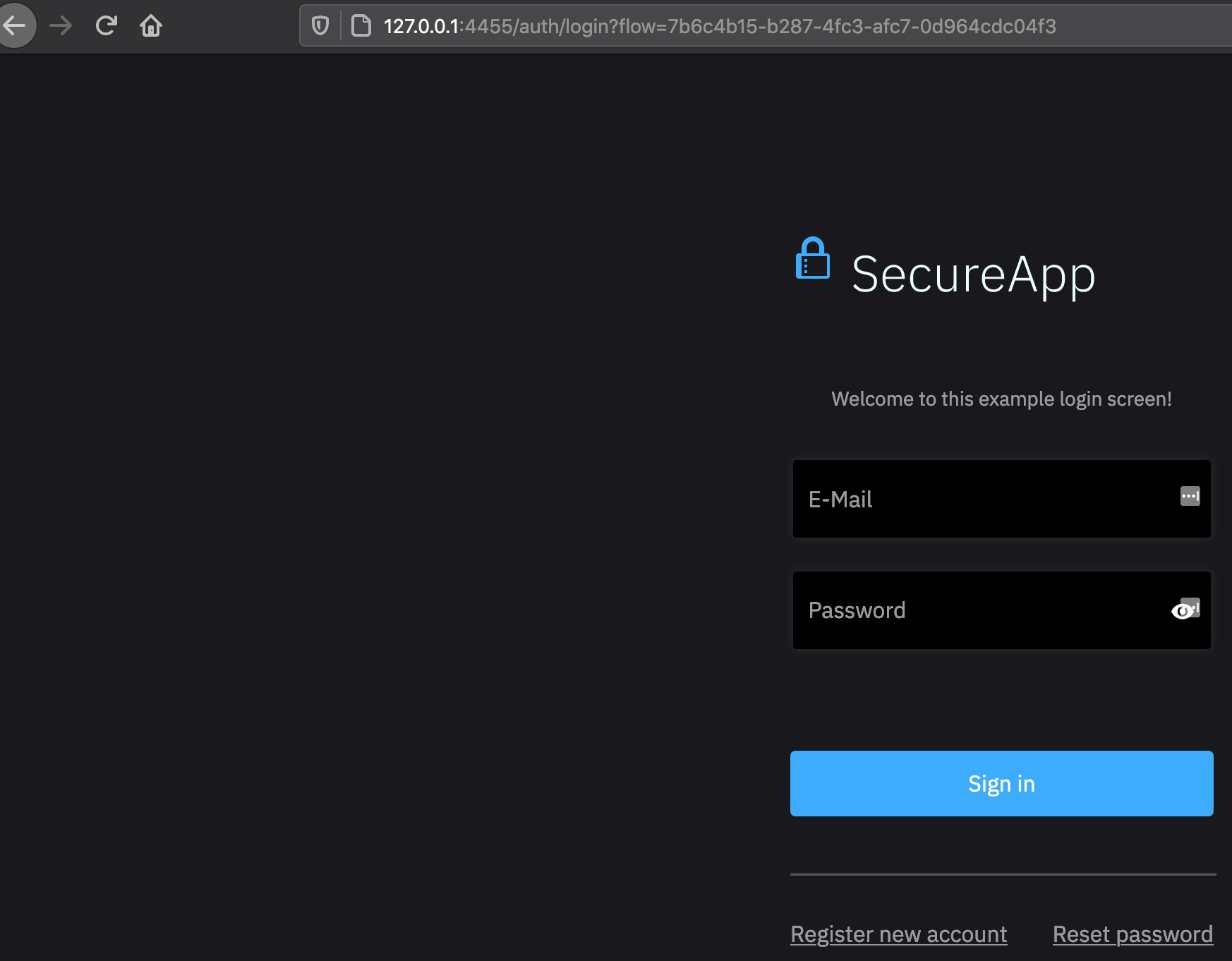This screenshot has width=1232, height=961.
Task: Open the browser home page
Action: tap(151, 26)
